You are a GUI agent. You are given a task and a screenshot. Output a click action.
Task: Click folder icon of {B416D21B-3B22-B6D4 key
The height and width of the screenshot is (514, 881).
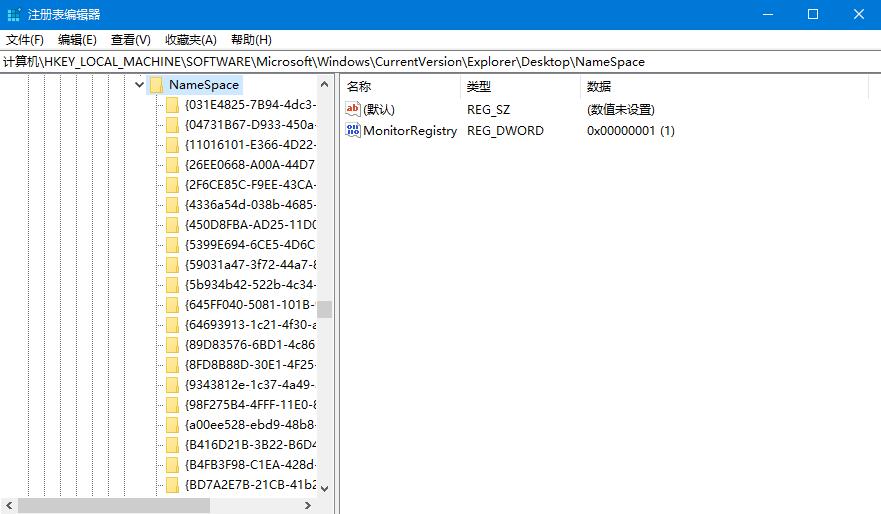[172, 445]
